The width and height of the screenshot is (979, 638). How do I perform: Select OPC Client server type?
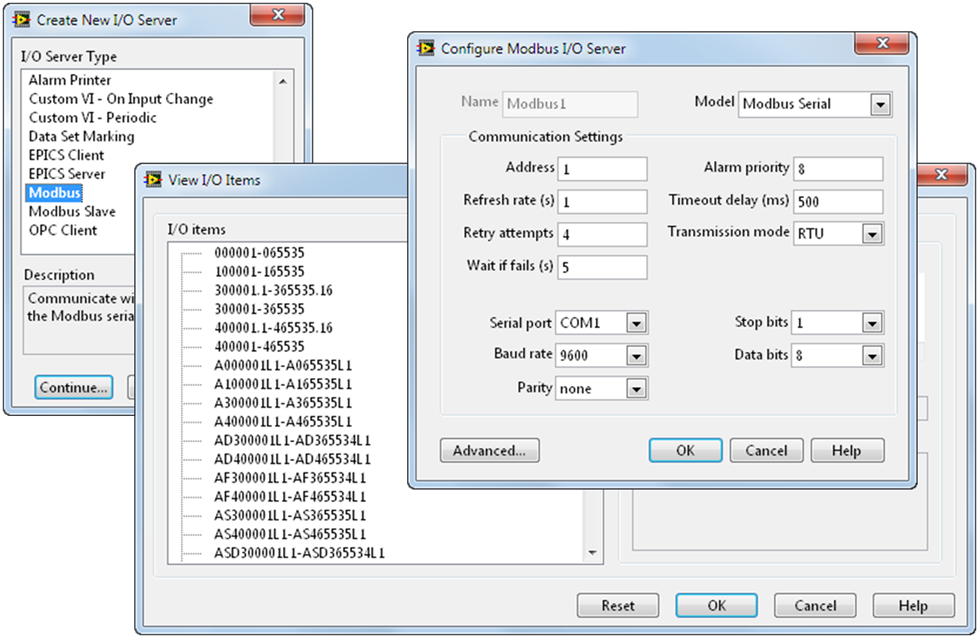click(x=63, y=230)
